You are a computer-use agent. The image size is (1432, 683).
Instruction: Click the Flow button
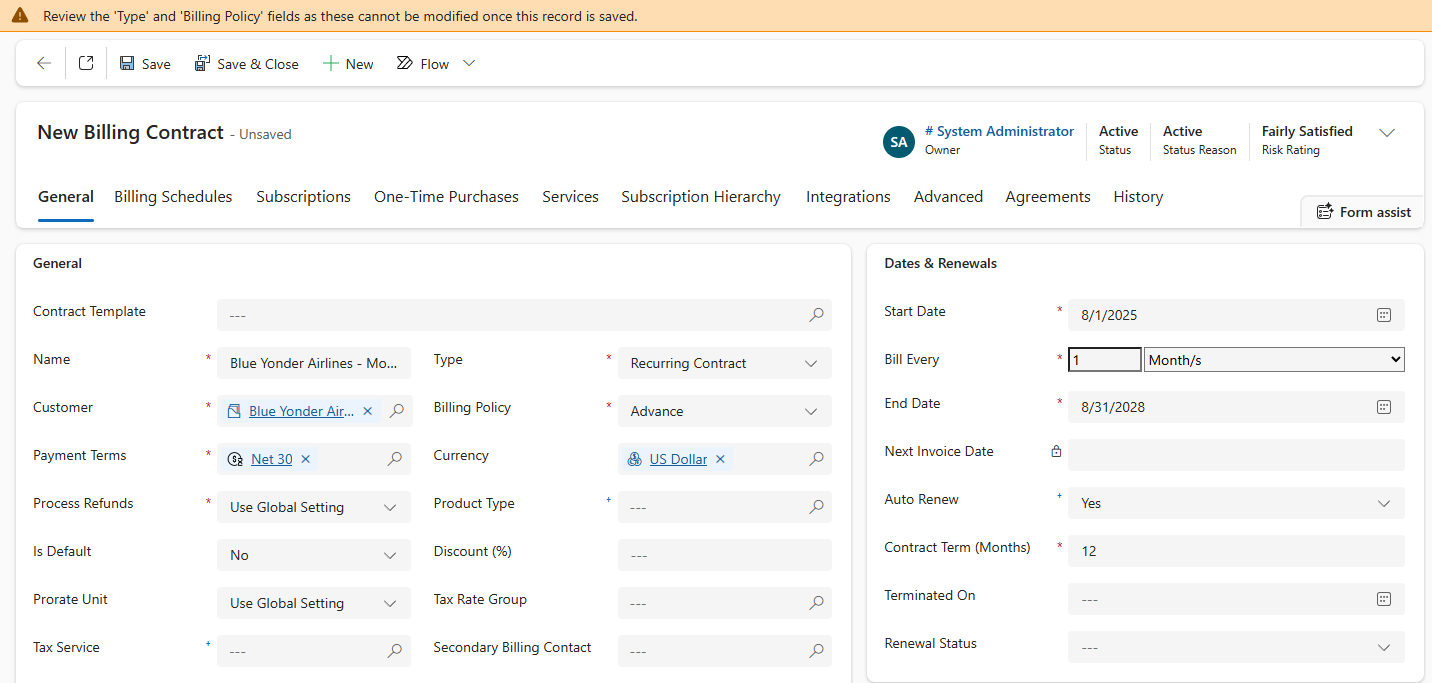(x=423, y=63)
